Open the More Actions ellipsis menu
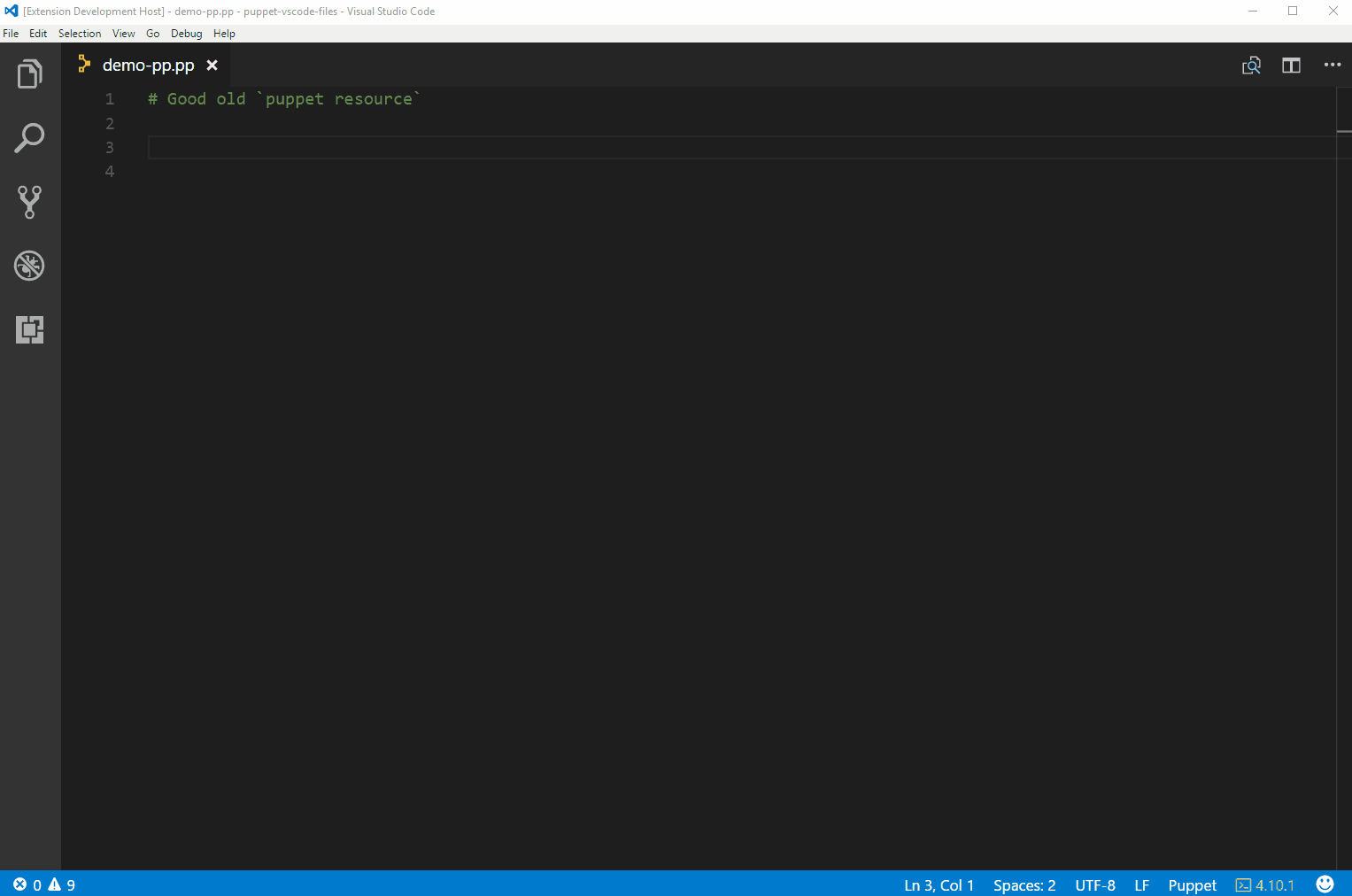The height and width of the screenshot is (896, 1352). (1333, 65)
